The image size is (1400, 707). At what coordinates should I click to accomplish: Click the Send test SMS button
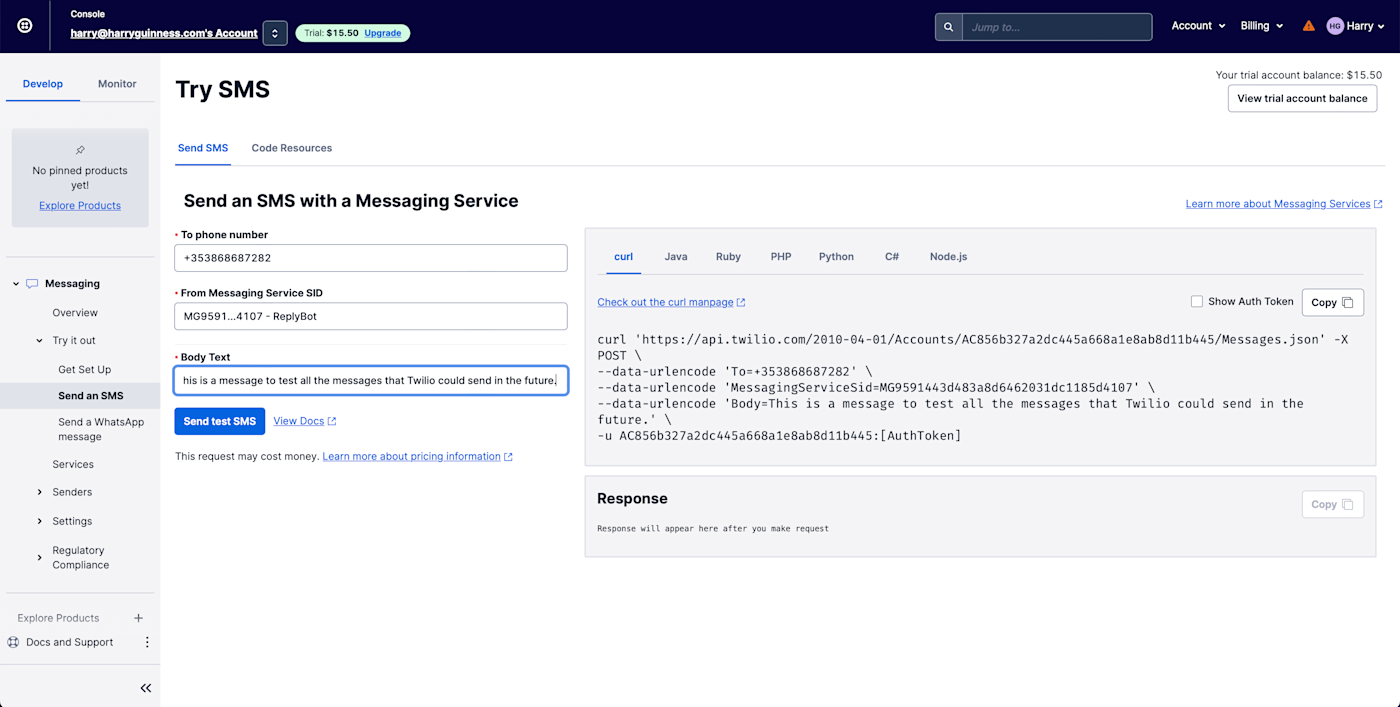(220, 421)
